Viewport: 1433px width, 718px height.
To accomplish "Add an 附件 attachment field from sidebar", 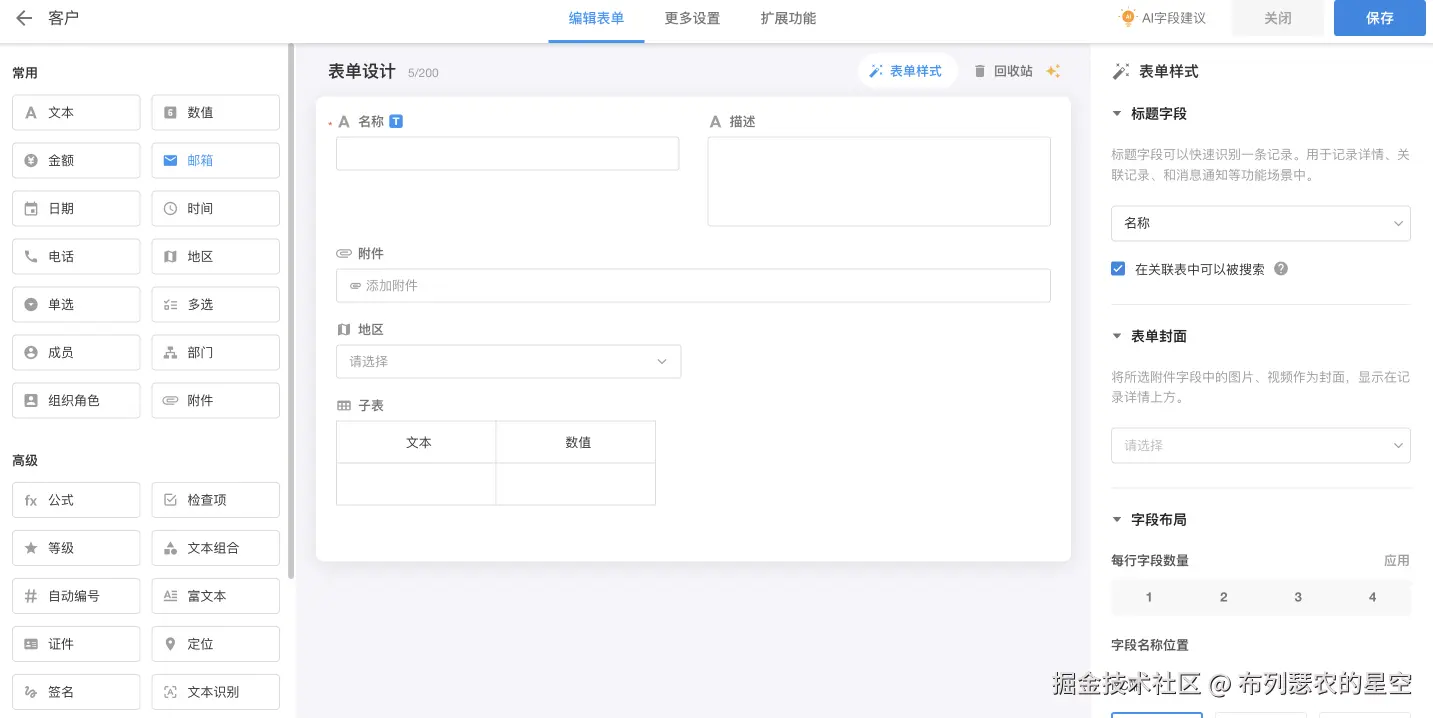I will [215, 401].
